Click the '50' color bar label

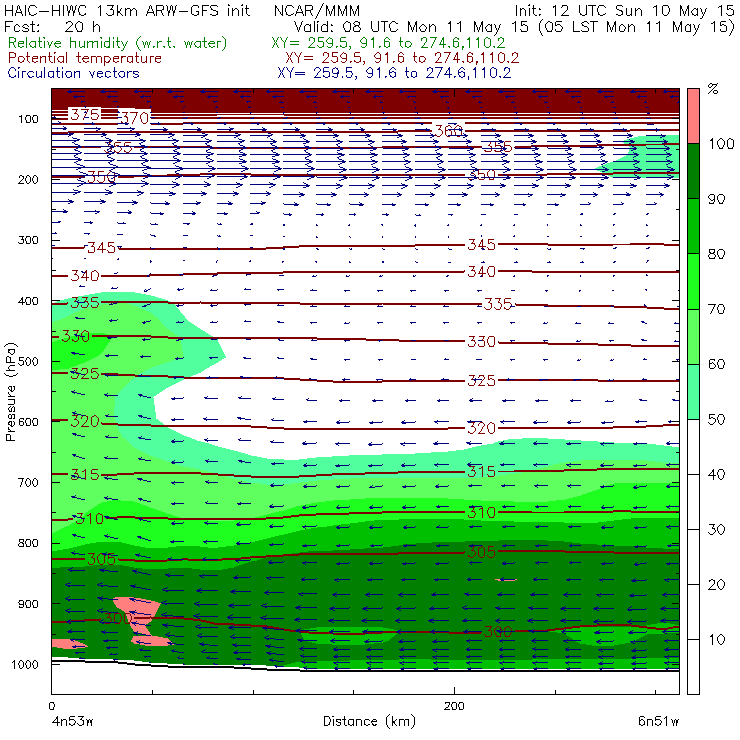[x=716, y=420]
